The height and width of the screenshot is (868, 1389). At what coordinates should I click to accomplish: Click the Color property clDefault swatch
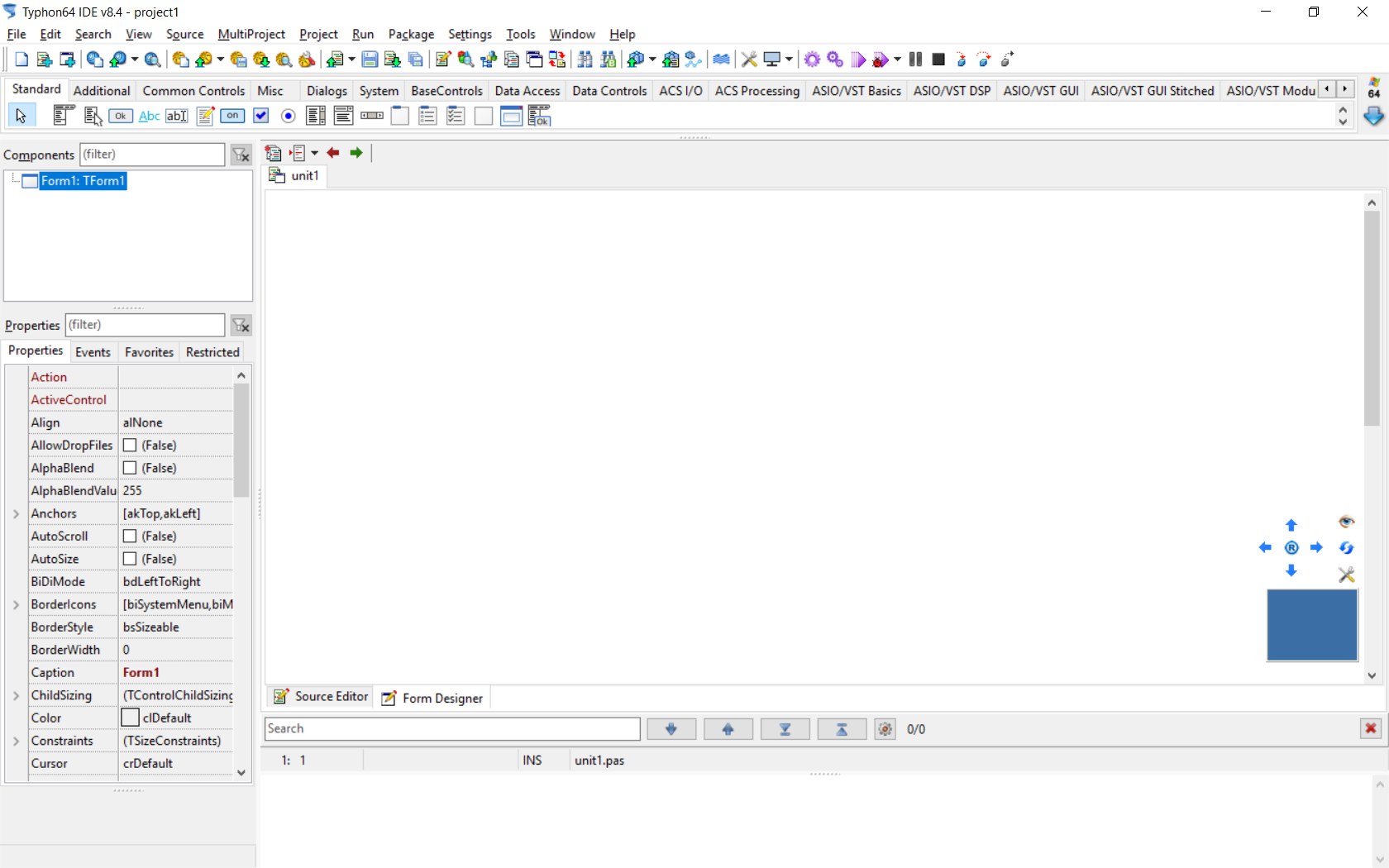(x=131, y=718)
